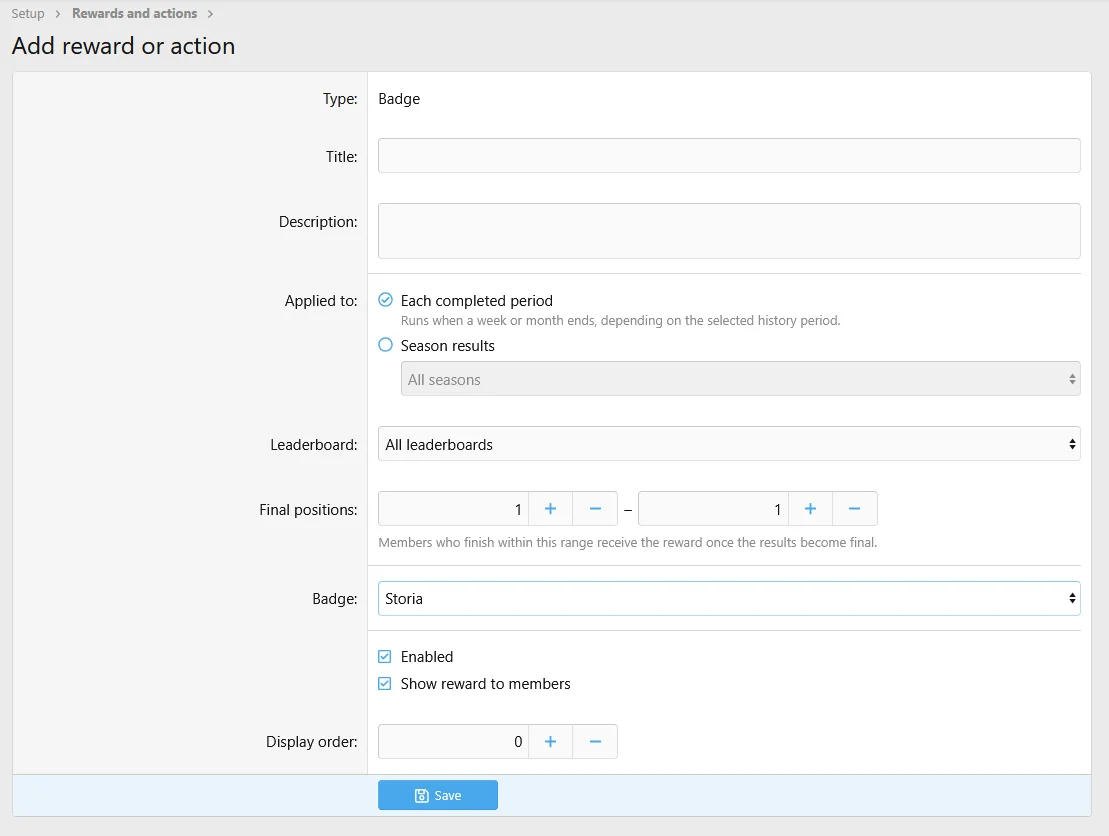Click the 'Final positions:' label
The width and height of the screenshot is (1109, 836).
308,510
